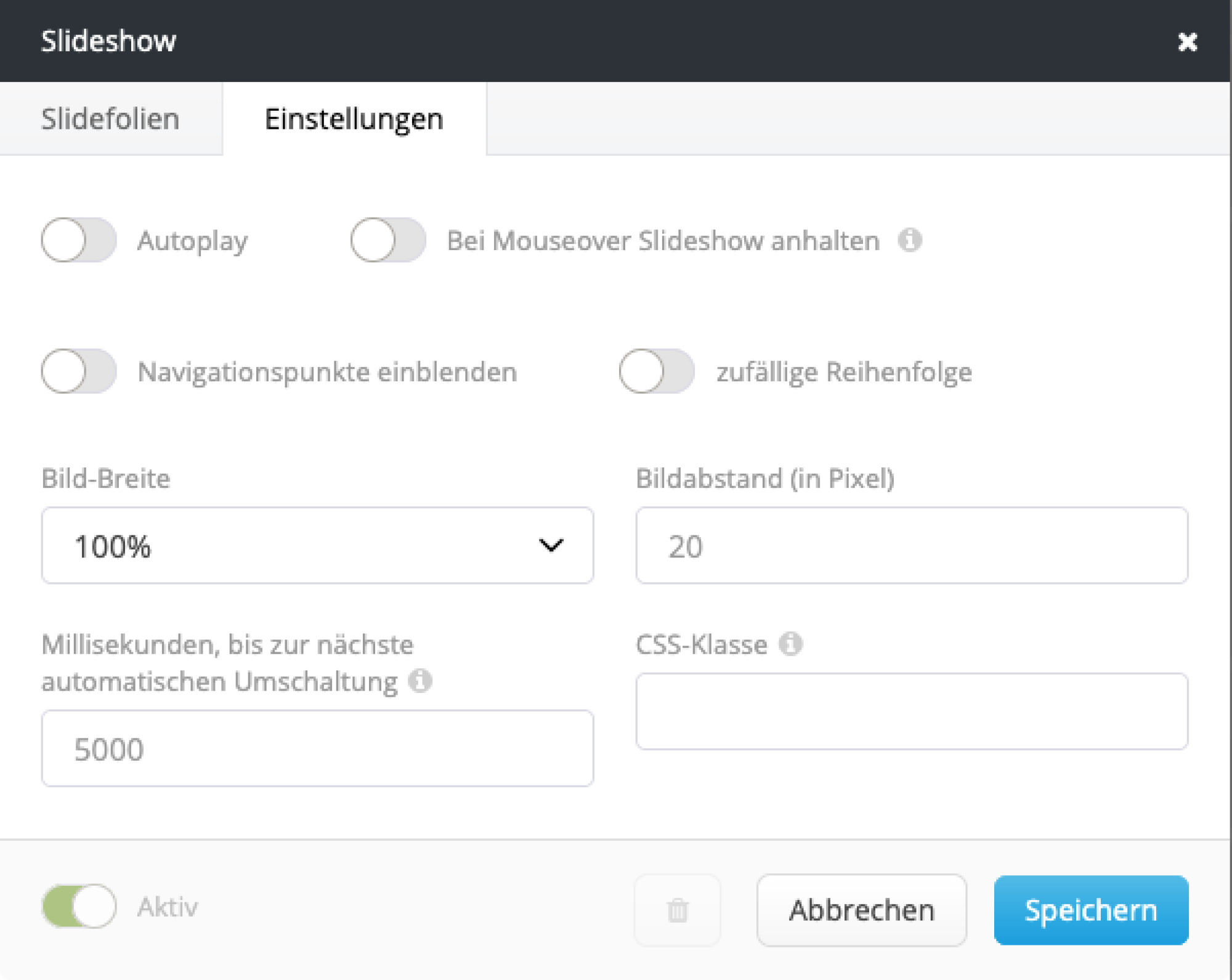Enable pausing slideshow on mouseover
1232x980 pixels.
(x=387, y=241)
